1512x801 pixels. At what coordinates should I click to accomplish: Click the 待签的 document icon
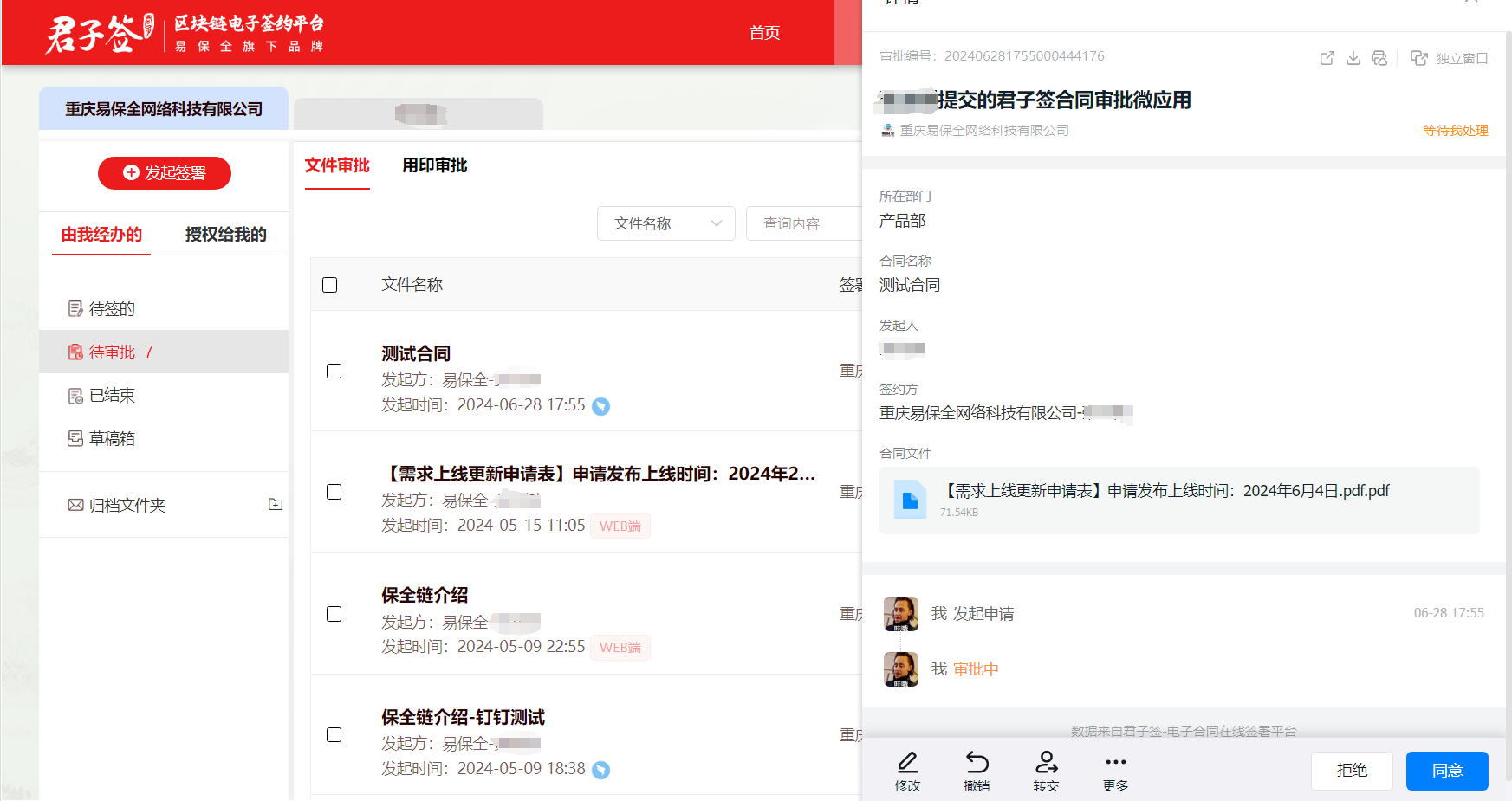click(x=75, y=309)
